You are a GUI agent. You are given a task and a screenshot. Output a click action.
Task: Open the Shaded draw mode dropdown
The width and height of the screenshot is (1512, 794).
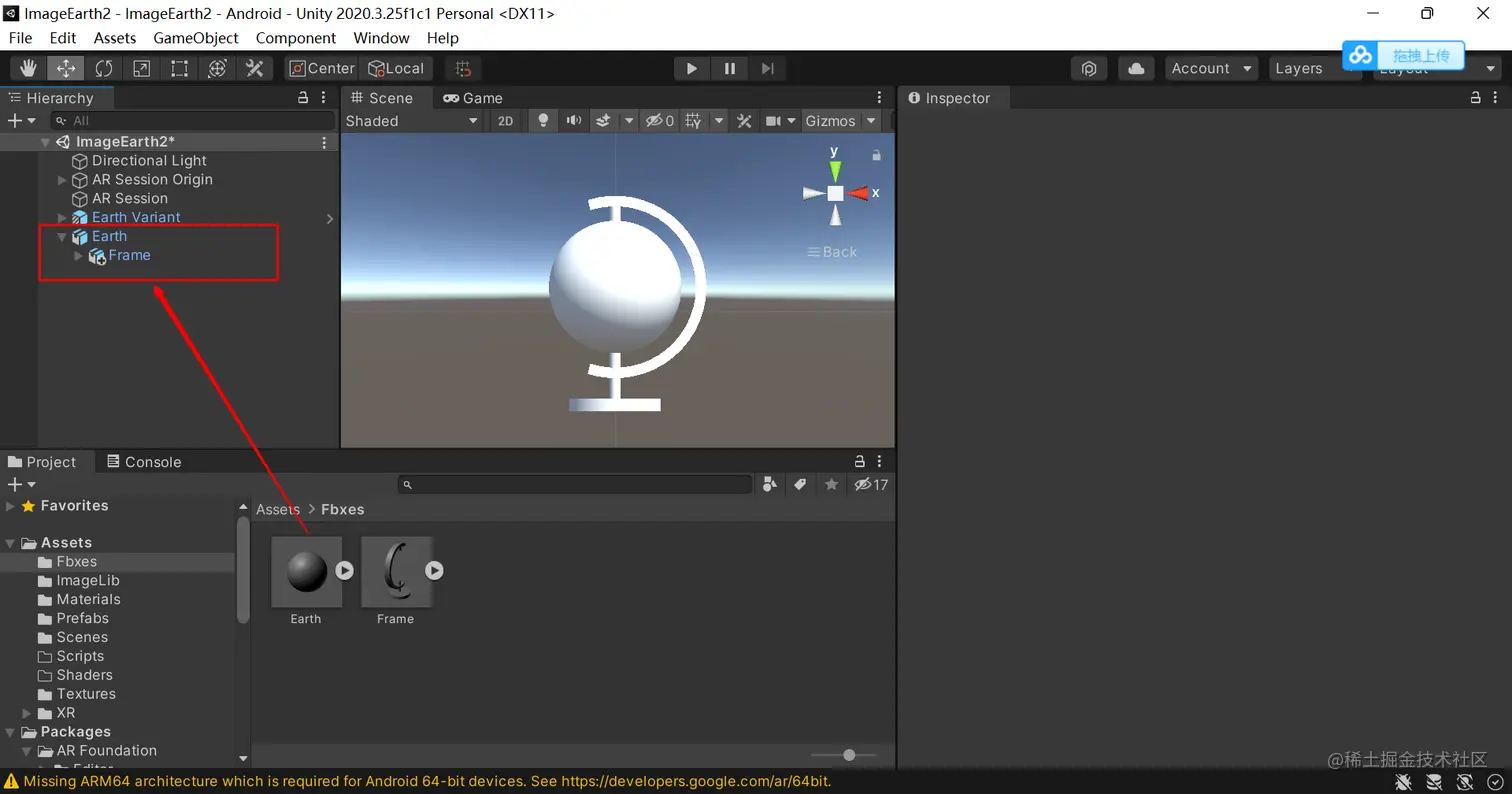point(412,121)
